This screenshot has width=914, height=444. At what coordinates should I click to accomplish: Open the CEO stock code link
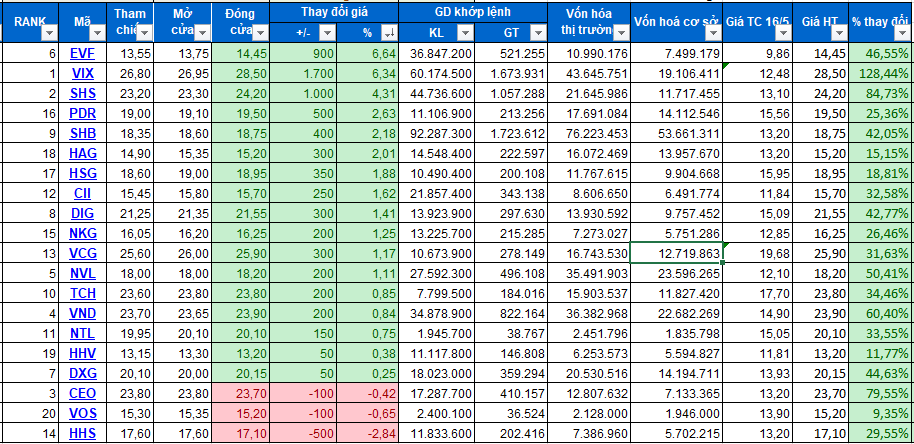point(82,393)
